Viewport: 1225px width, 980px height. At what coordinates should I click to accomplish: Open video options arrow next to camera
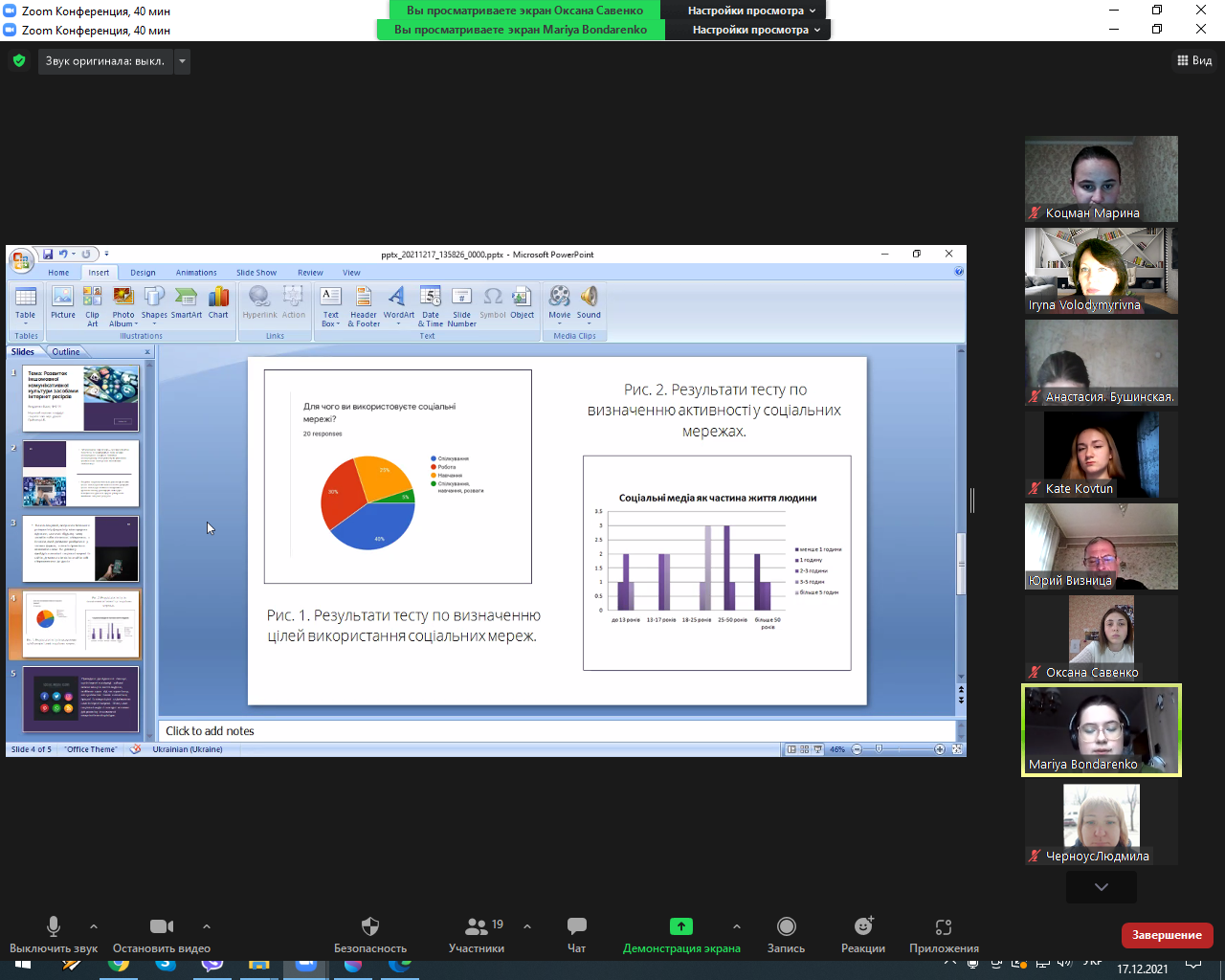tap(206, 926)
